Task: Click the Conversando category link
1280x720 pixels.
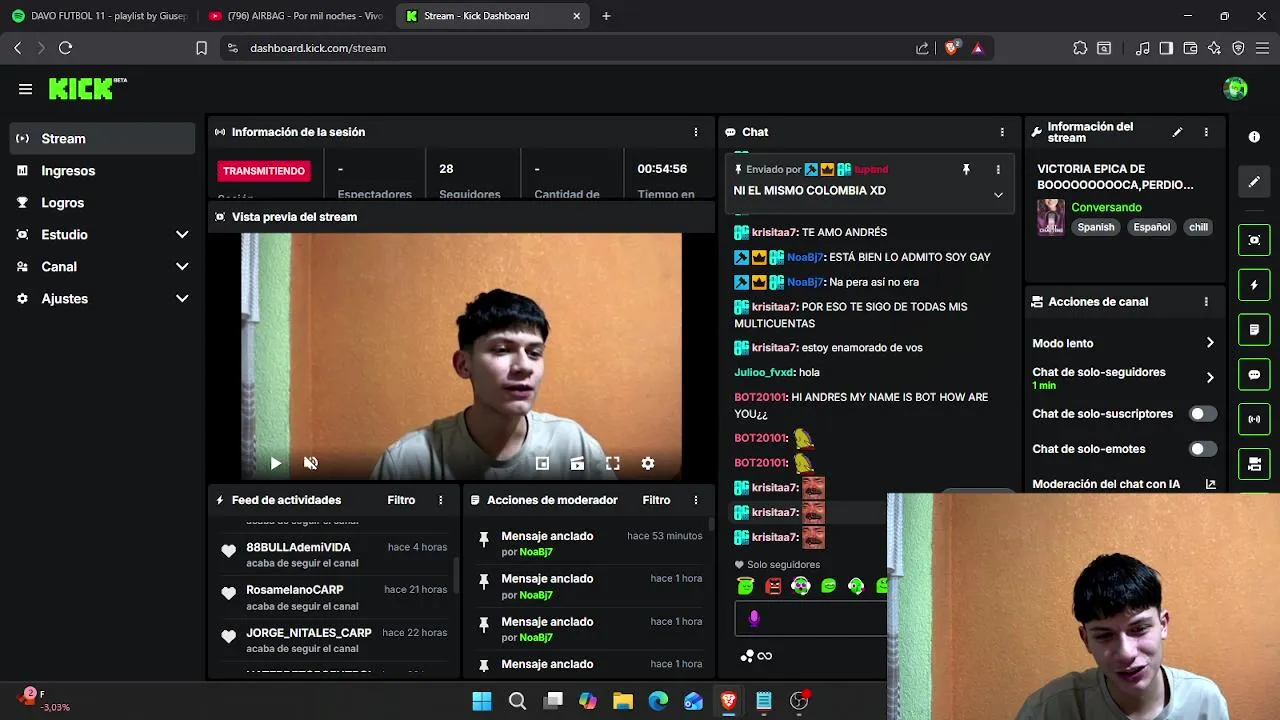Action: coord(1106,208)
